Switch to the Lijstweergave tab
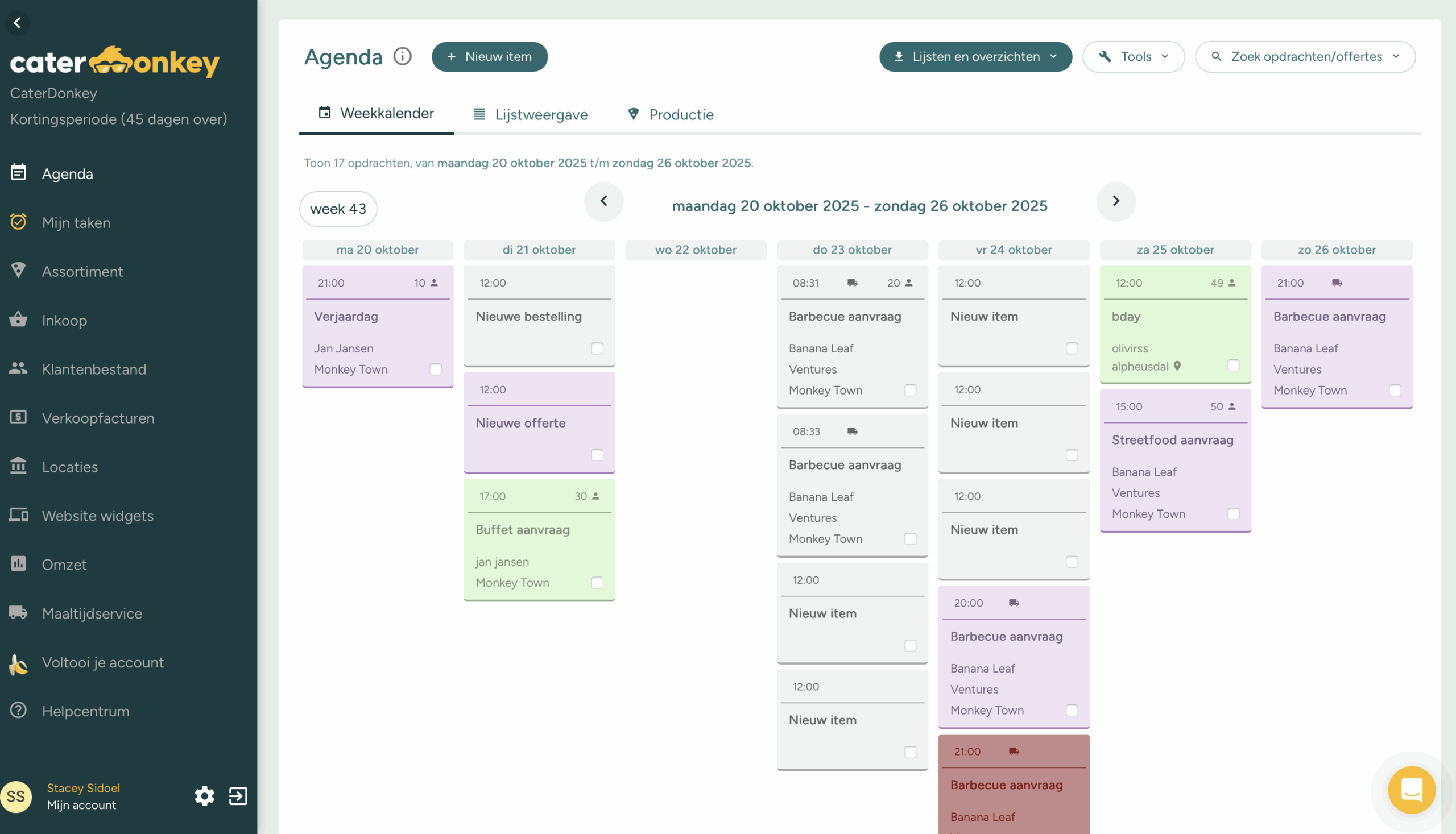The width and height of the screenshot is (1456, 834). coord(531,114)
